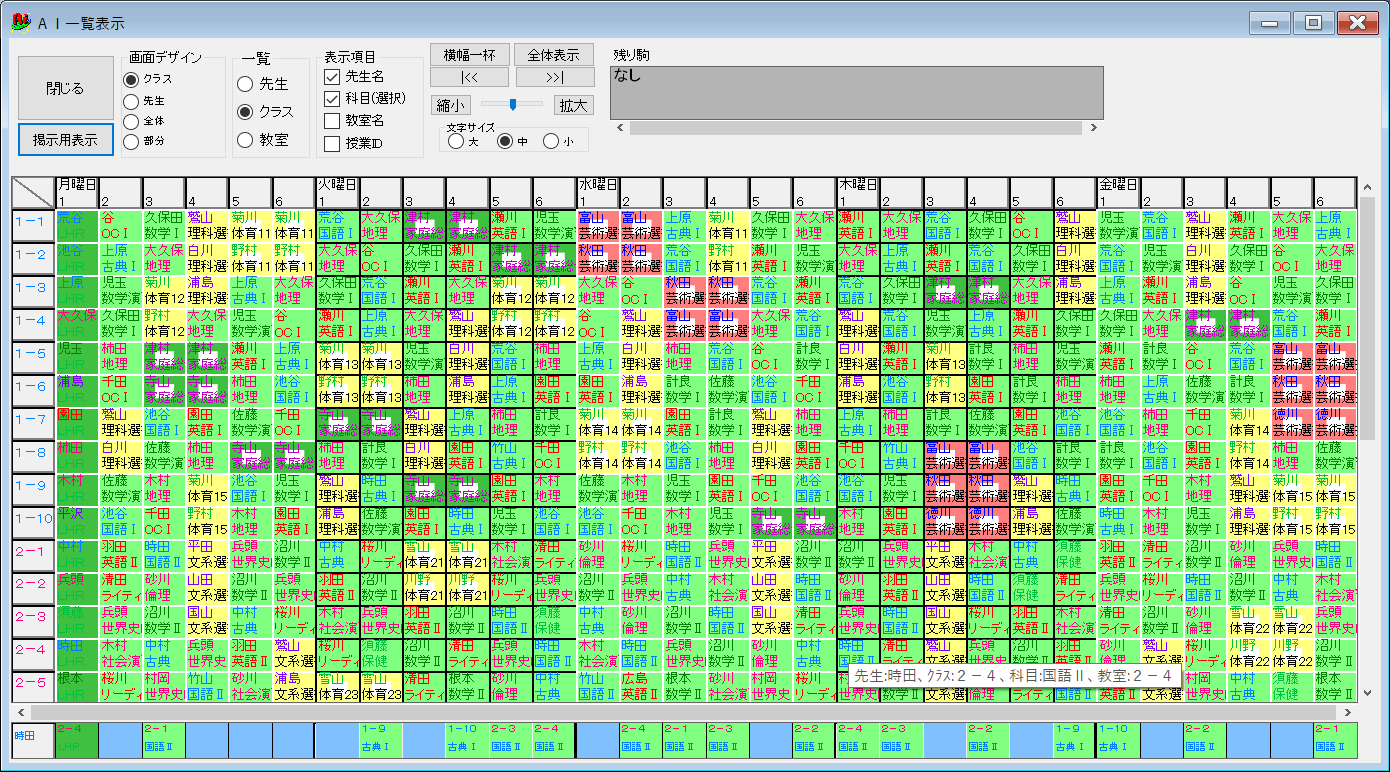Viewport: 1390px width, 772px height.
Task: Select class row header 1-3
Action: 33,291
